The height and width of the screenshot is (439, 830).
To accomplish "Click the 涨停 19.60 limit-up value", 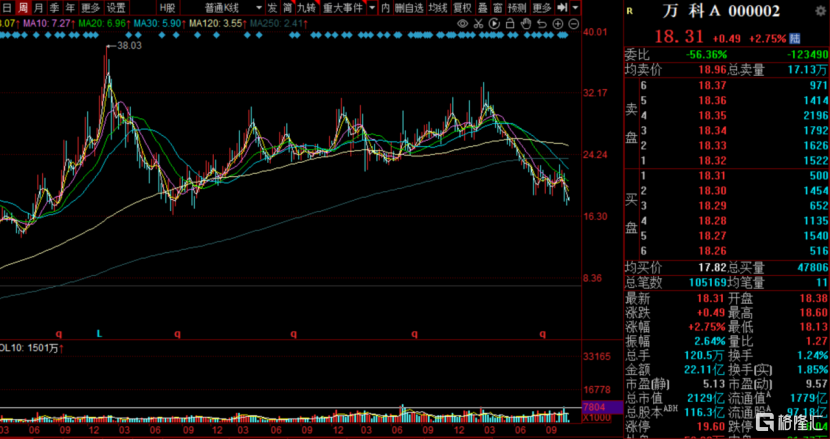I will click(x=711, y=425).
